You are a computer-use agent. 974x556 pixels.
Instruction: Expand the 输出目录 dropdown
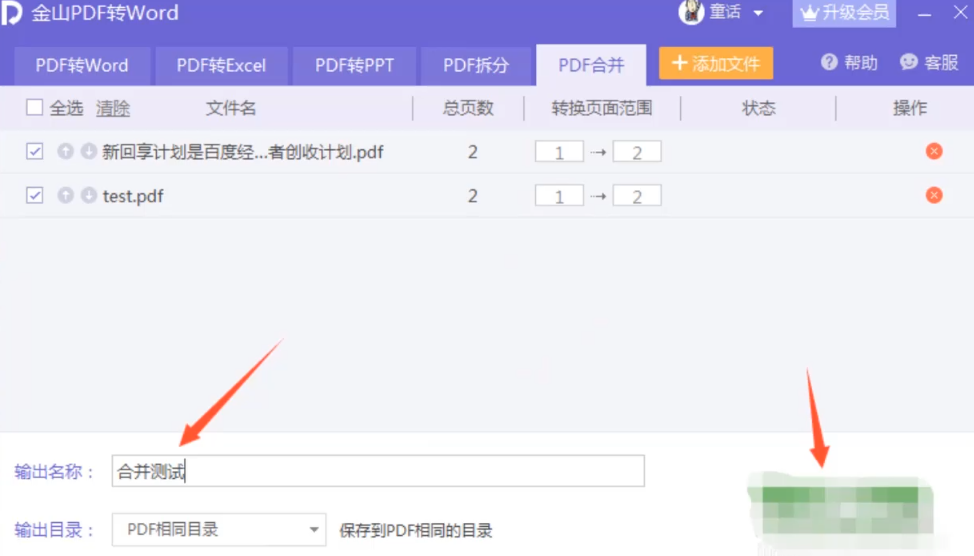click(314, 530)
